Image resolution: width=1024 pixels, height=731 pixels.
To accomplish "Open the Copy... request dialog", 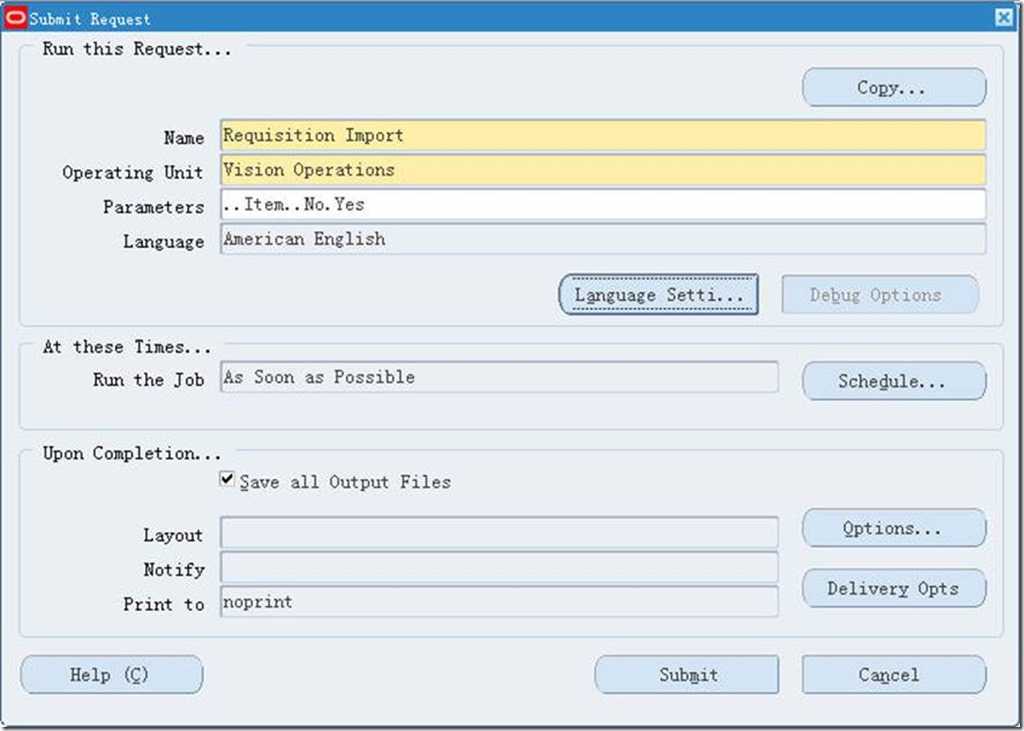I will 894,88.
